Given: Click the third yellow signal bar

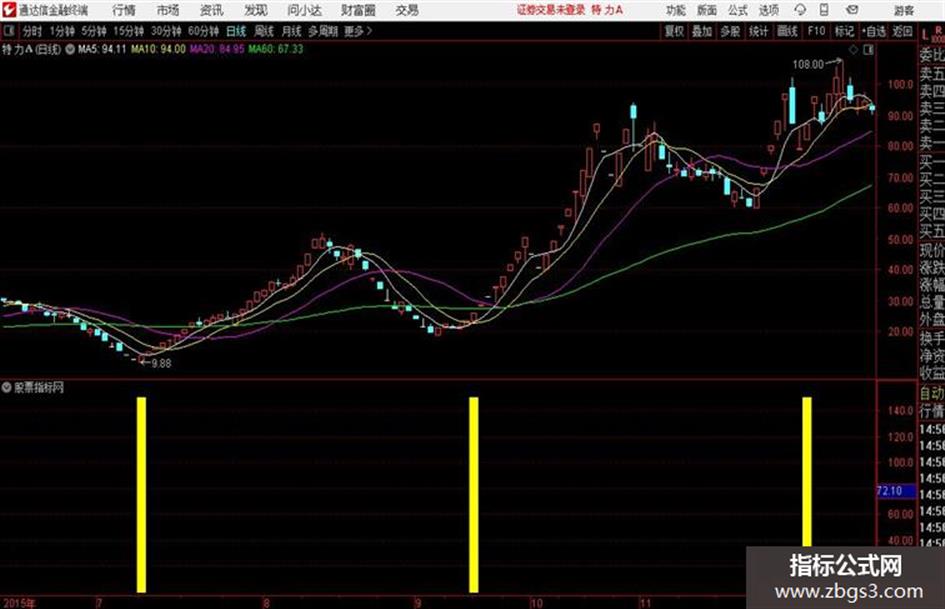Looking at the screenshot, I should tap(807, 472).
